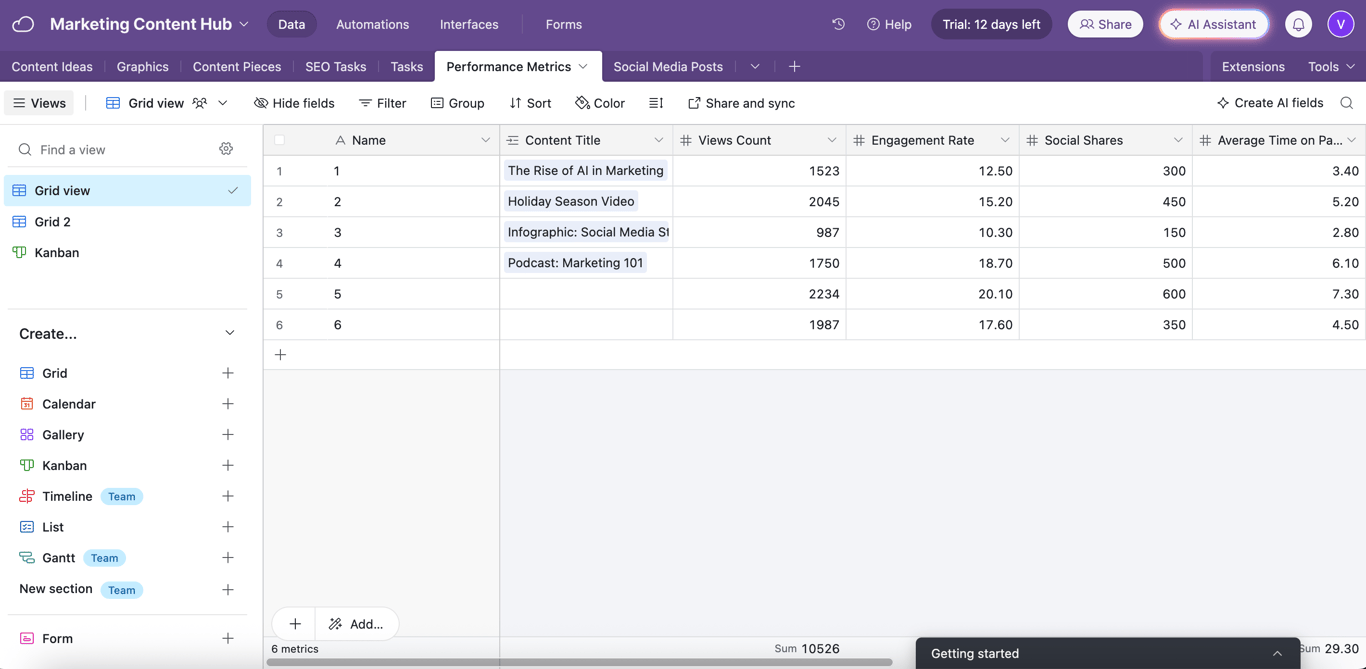
Task: Open Tools menu dropdown
Action: [1331, 66]
